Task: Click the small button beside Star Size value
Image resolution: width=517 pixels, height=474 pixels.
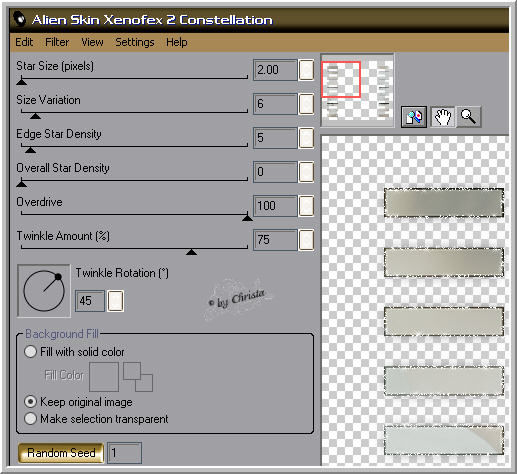Action: click(306, 70)
